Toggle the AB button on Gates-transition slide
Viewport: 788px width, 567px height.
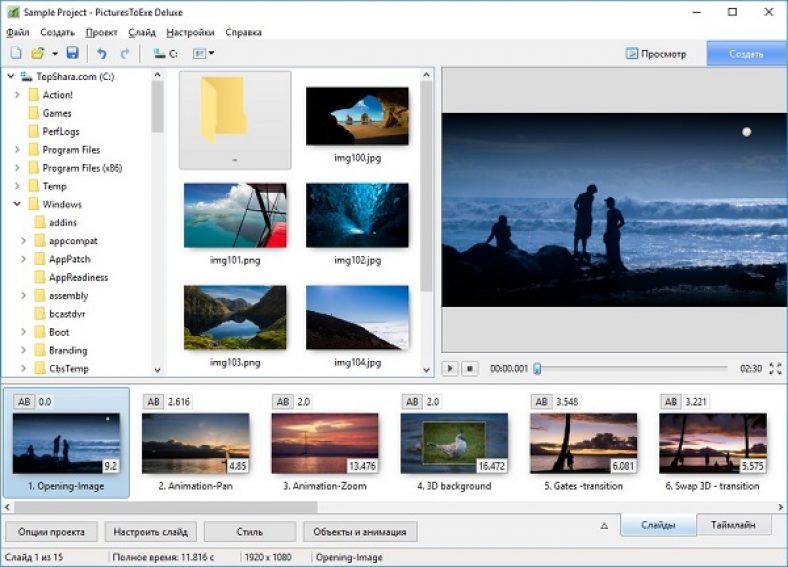(x=541, y=401)
